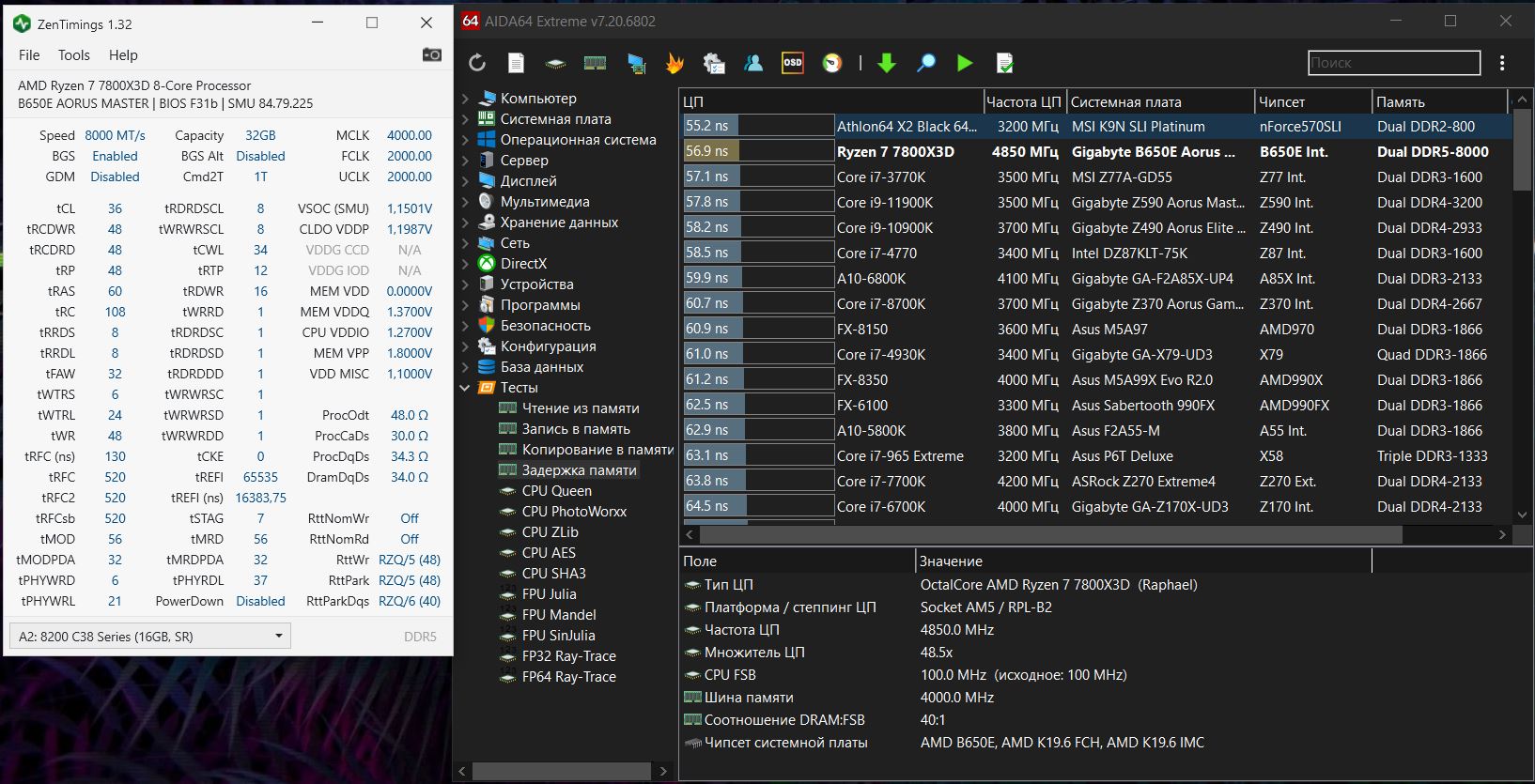1535x784 pixels.
Task: Select Конфигурация in the tree
Action: [x=549, y=346]
